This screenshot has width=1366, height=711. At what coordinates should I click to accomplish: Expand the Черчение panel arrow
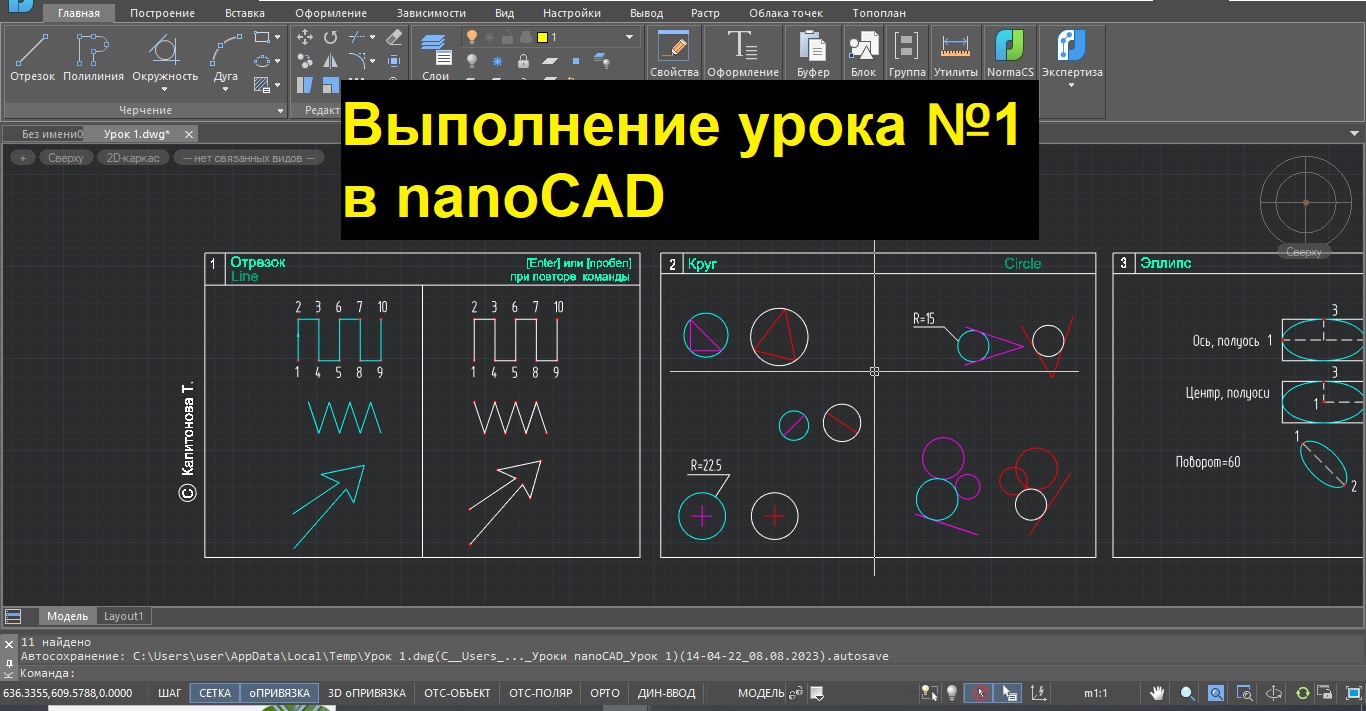tap(280, 110)
